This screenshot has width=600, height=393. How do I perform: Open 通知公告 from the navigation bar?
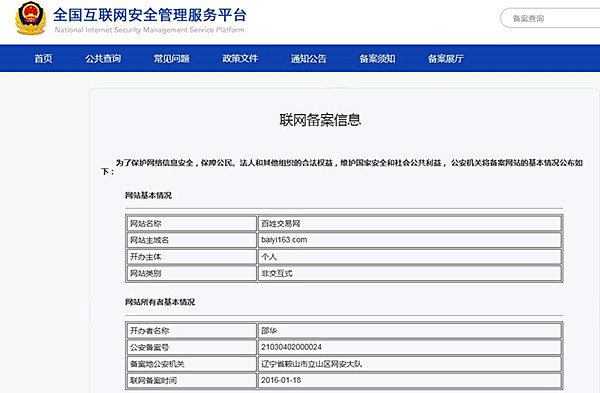[308, 59]
